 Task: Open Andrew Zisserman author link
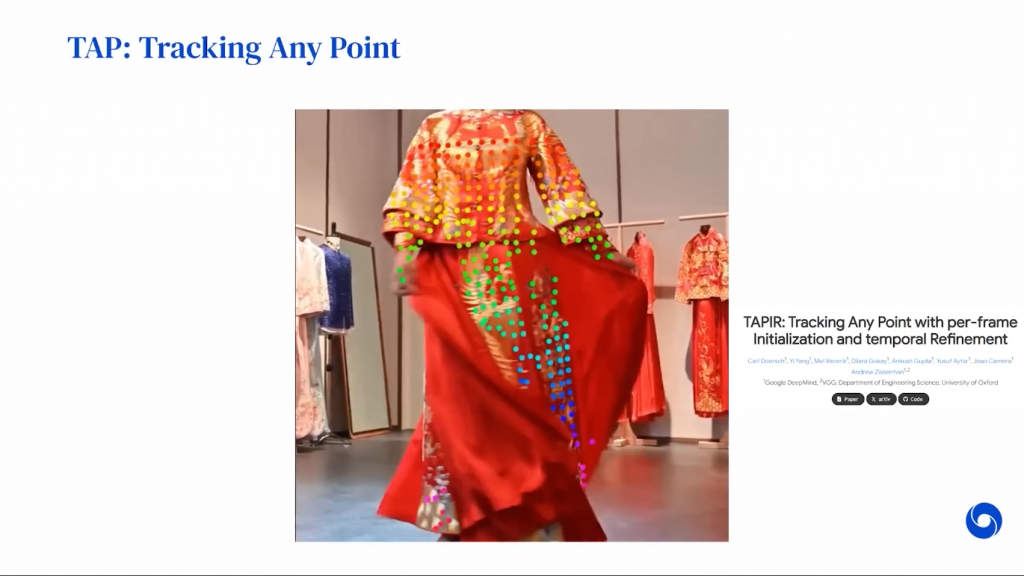(880, 372)
